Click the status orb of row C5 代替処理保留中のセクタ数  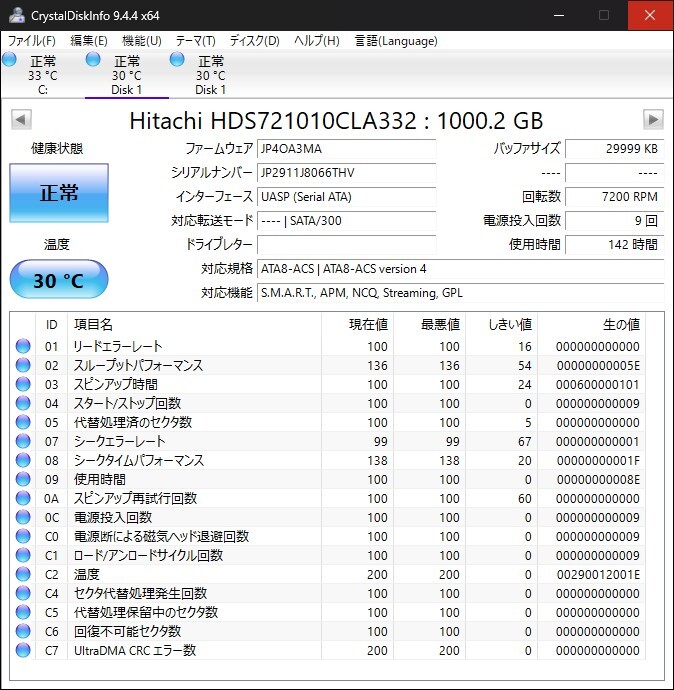pos(23,612)
